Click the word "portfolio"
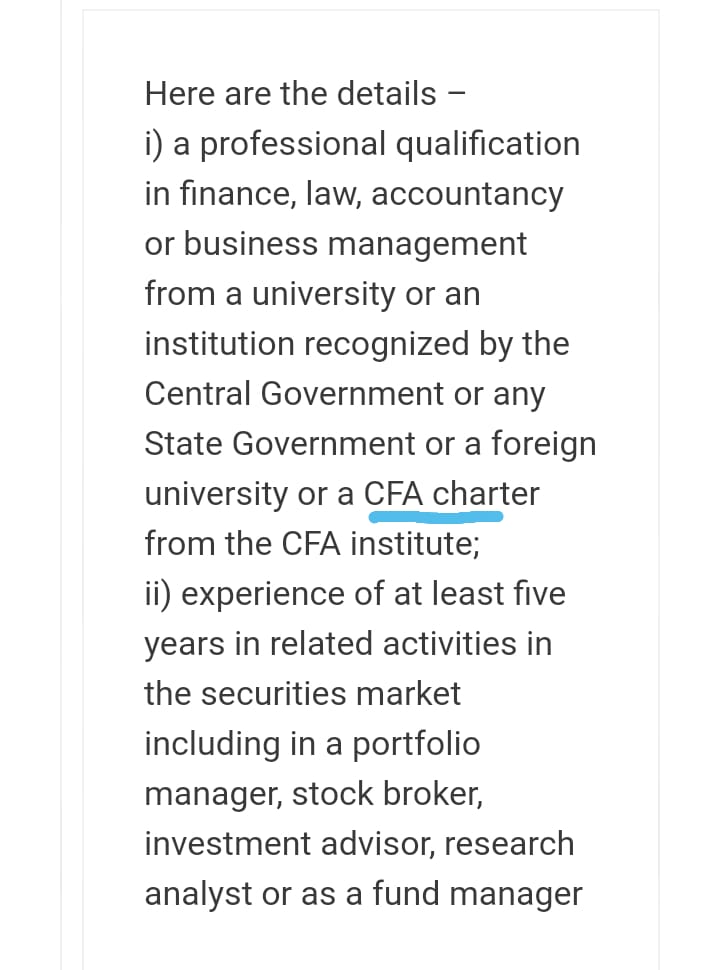The width and height of the screenshot is (720, 970). pos(416,744)
